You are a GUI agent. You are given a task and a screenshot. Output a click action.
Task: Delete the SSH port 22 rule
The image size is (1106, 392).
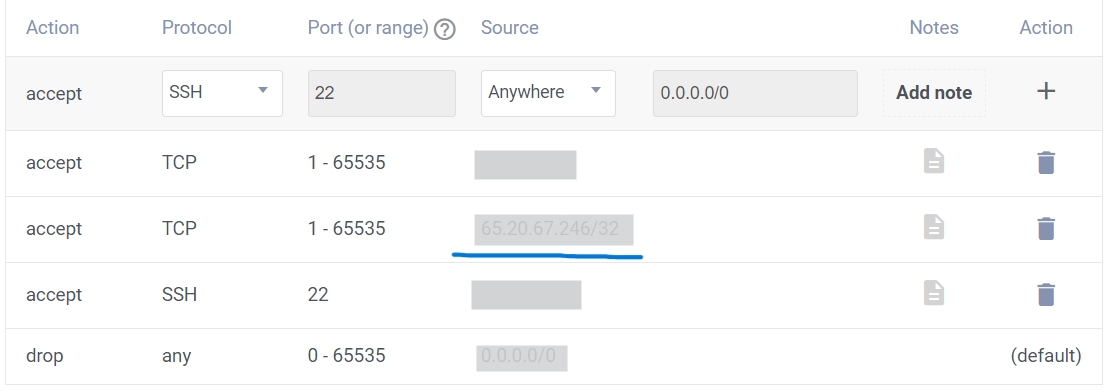1046,294
